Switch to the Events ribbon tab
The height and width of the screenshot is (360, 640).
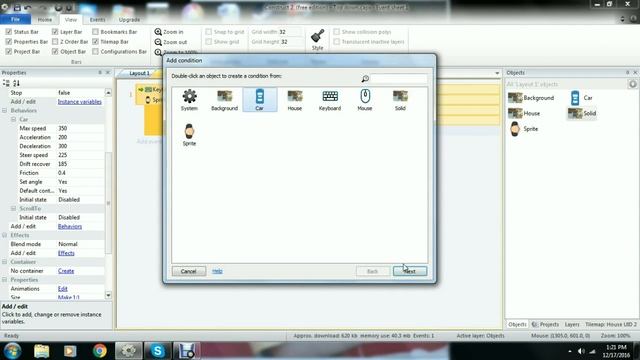97,20
